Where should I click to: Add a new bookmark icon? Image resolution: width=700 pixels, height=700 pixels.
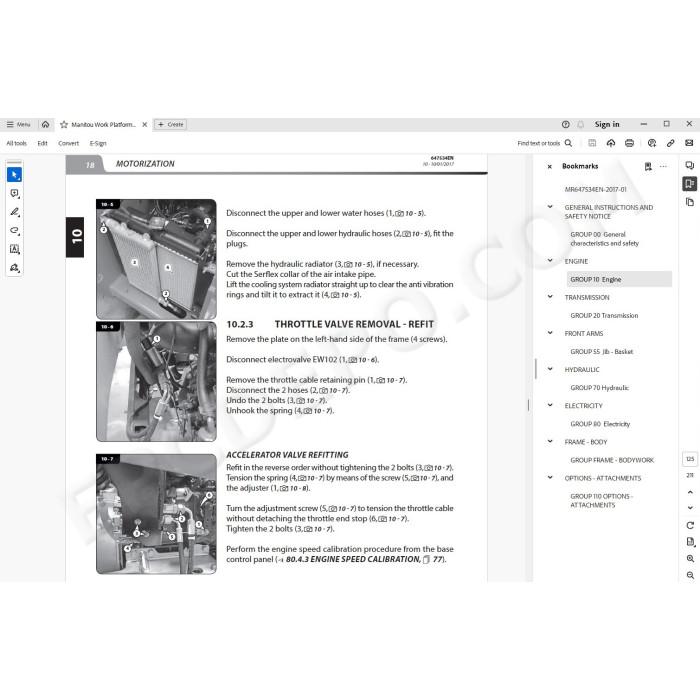pyautogui.click(x=648, y=167)
